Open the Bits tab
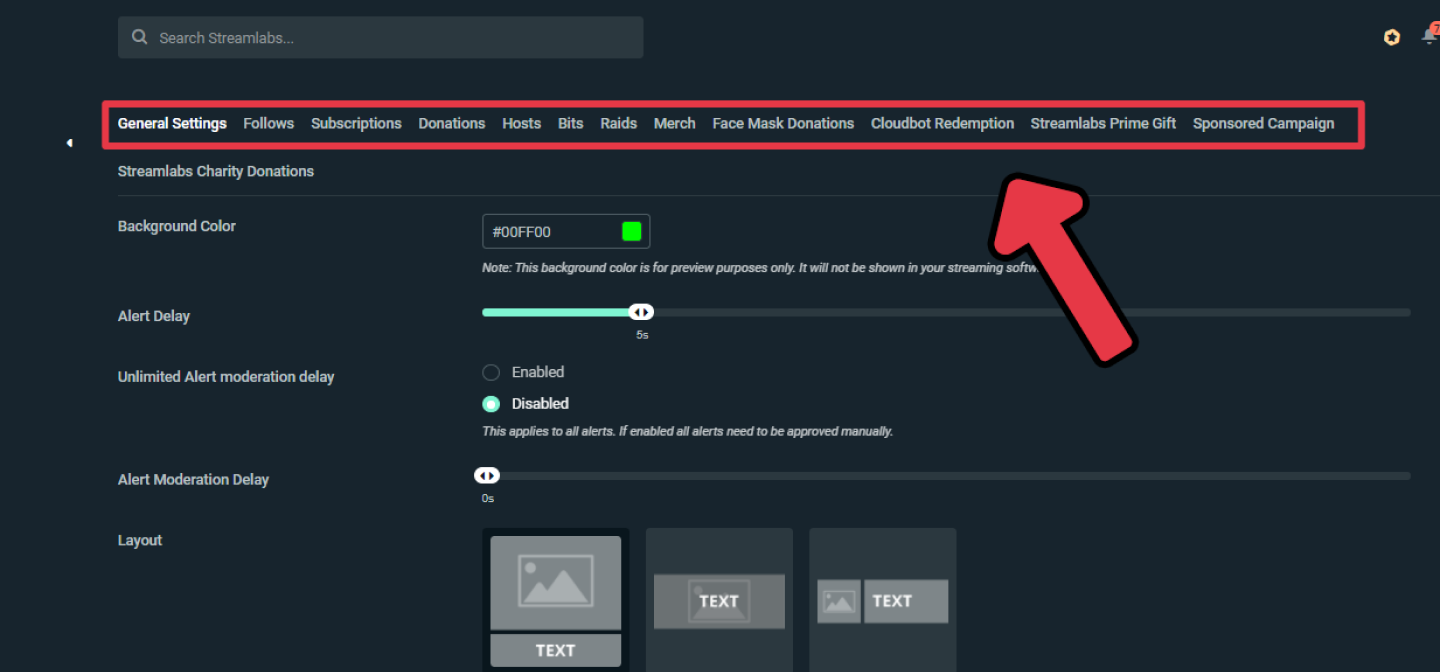Image resolution: width=1440 pixels, height=672 pixels. 570,123
